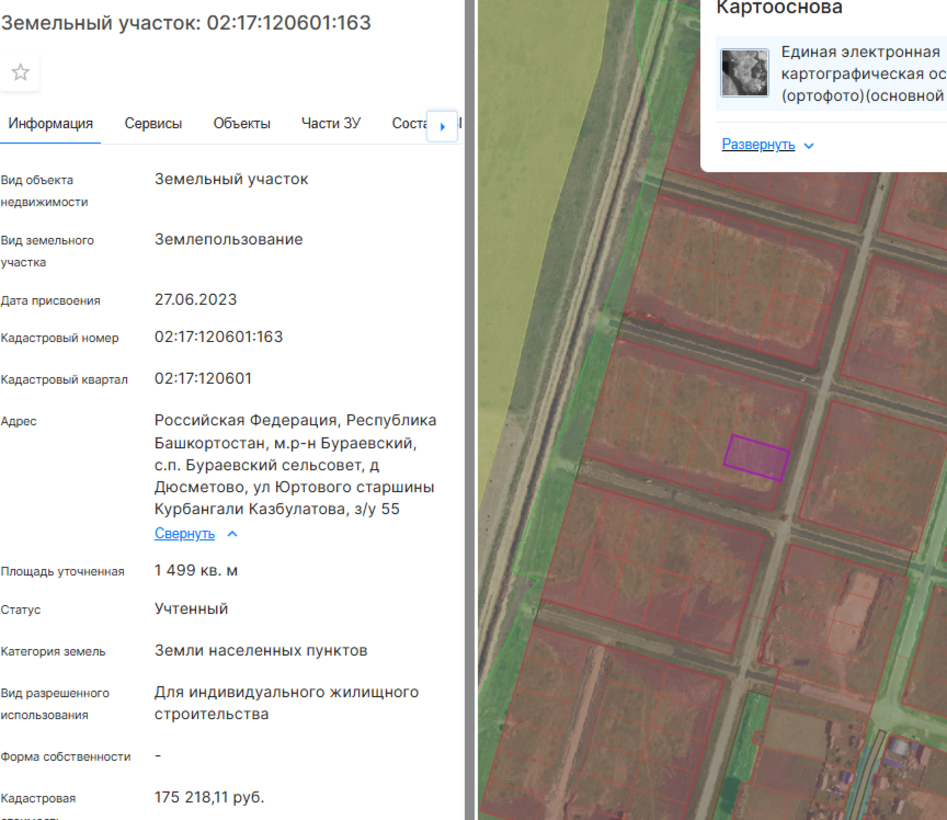
Task: Collapse the address with the Свернуть link
Action: 184,534
